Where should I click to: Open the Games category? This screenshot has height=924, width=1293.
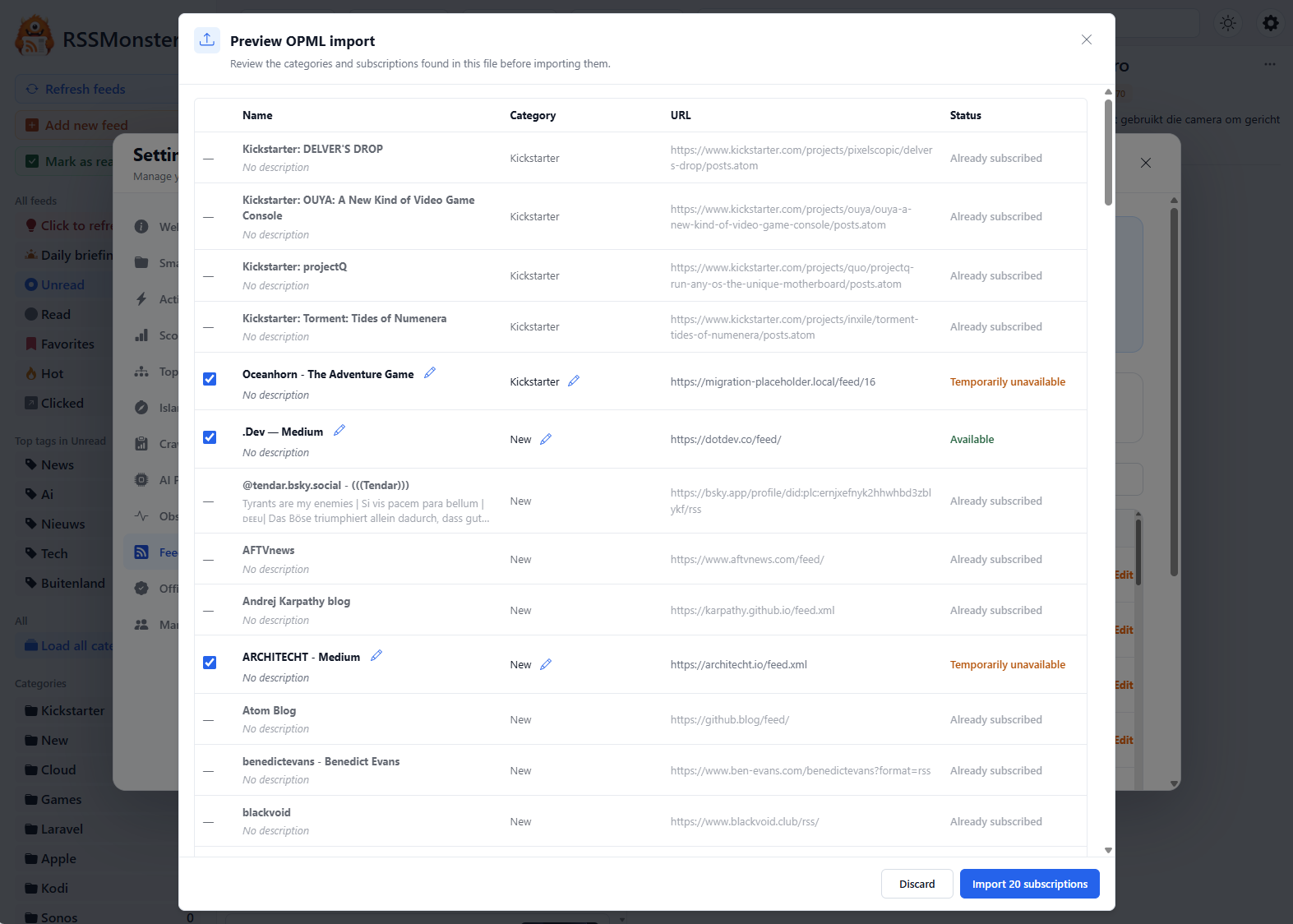click(x=61, y=799)
